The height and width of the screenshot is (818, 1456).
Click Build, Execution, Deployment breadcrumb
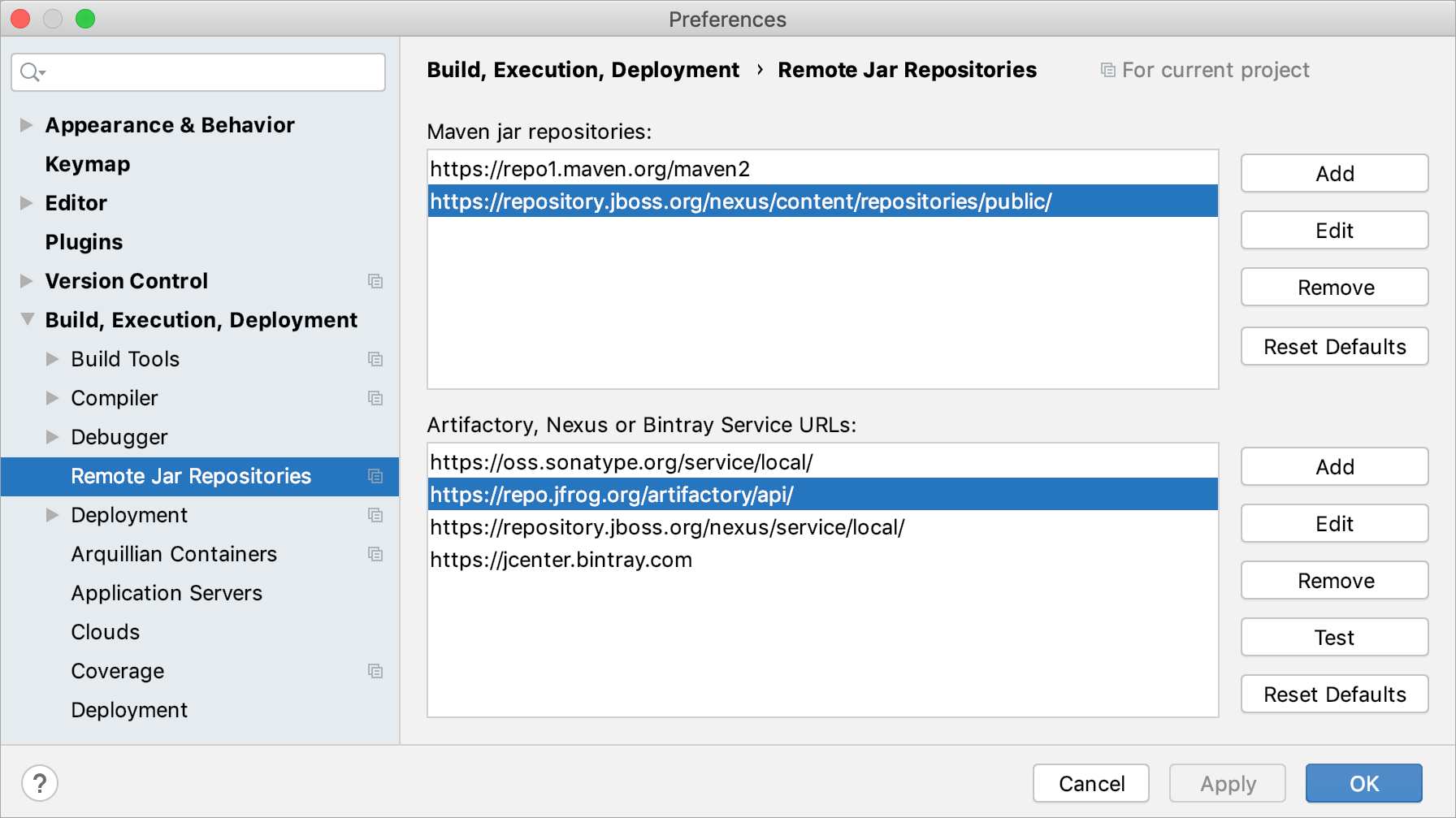(x=583, y=70)
